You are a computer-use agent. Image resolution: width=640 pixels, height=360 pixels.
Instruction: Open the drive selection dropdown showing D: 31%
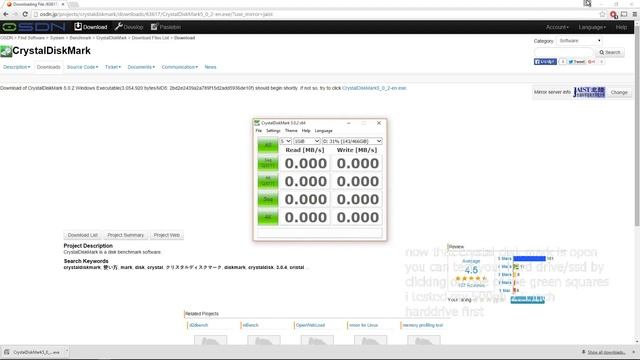click(x=352, y=141)
